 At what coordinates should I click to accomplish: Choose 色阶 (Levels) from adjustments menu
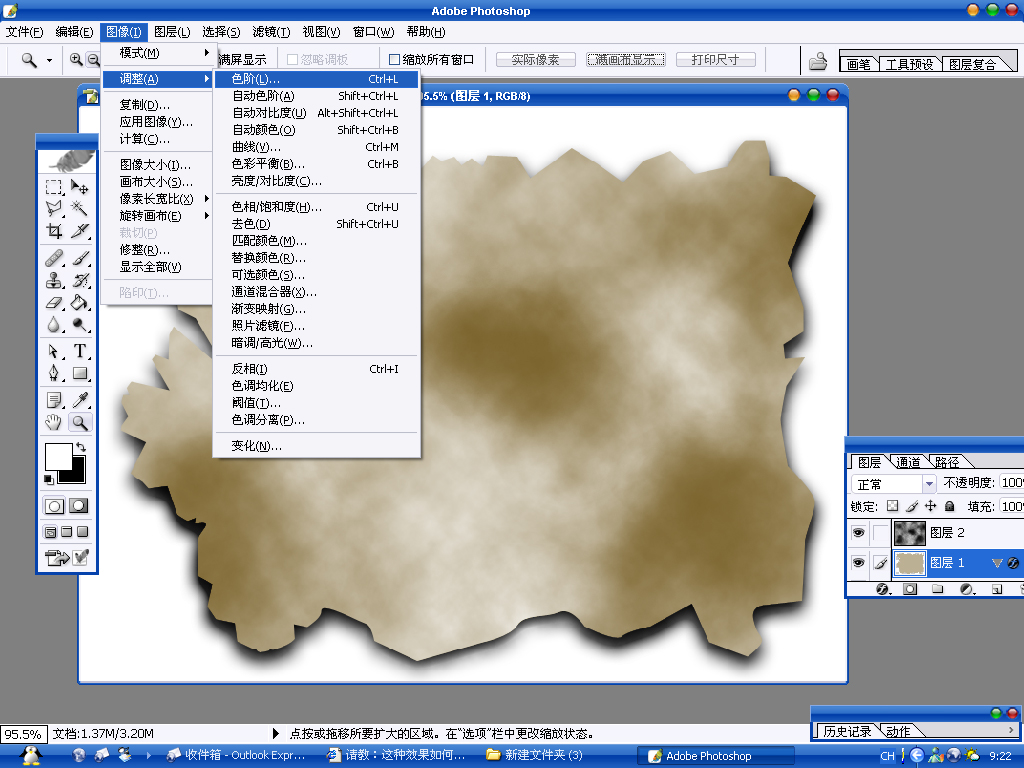tap(316, 79)
